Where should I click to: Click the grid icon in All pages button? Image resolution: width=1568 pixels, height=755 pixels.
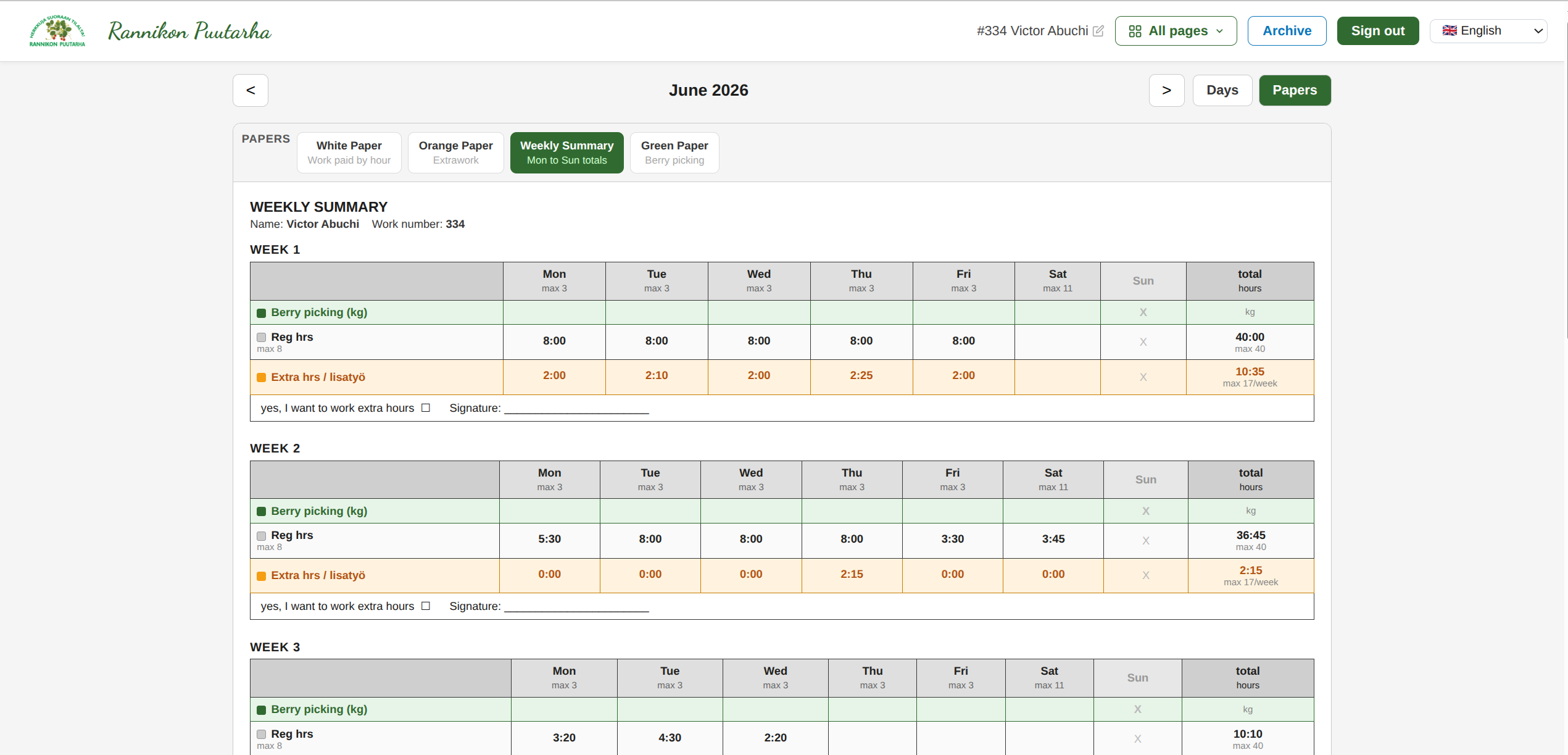click(1135, 31)
